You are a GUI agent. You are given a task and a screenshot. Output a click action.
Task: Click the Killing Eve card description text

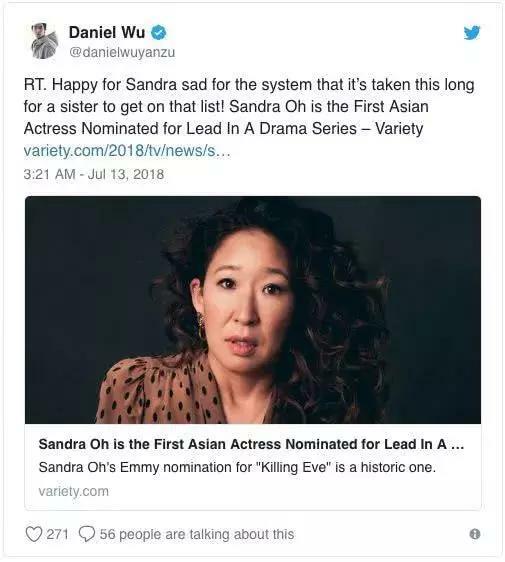pyautogui.click(x=237, y=467)
